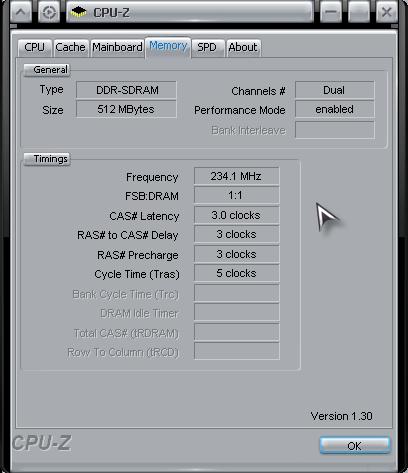Click the Frequency field showing 234.1 MHz
The image size is (408, 473).
pos(236,176)
